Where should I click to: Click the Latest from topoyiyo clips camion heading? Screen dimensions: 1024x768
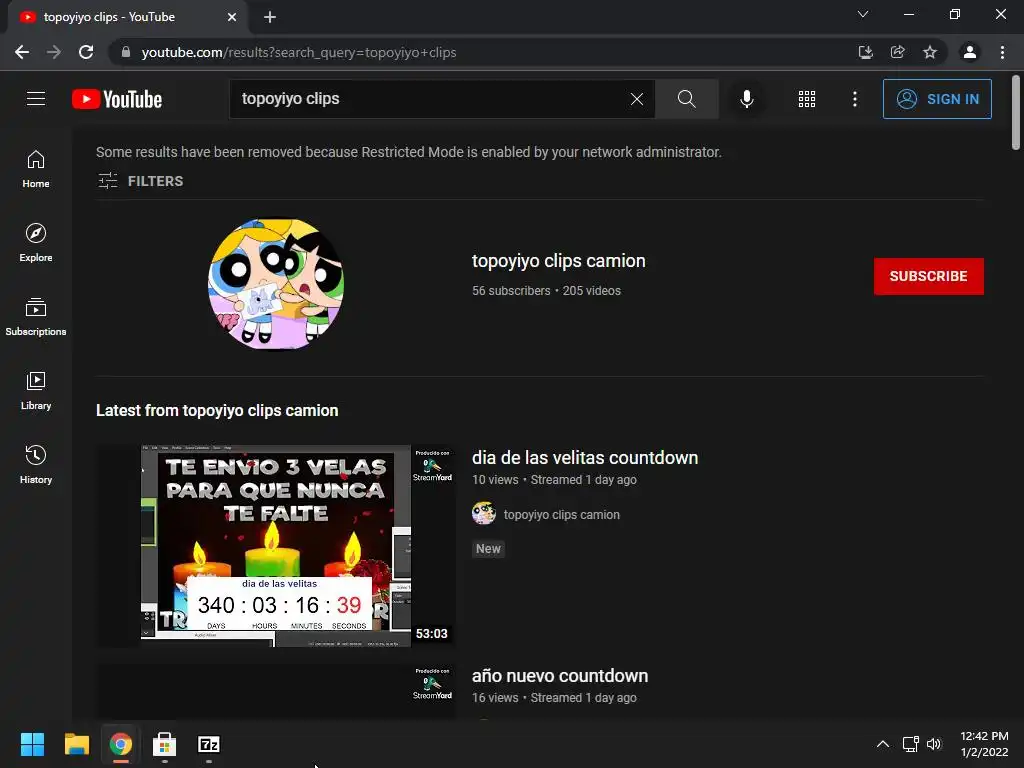click(x=217, y=410)
